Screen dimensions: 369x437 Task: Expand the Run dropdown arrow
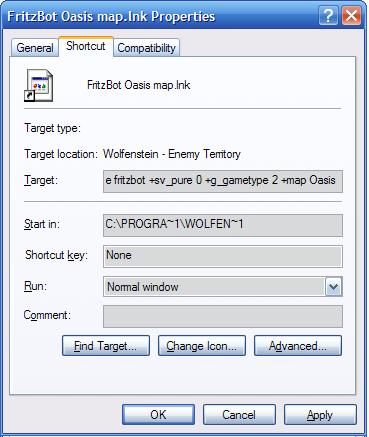[333, 287]
